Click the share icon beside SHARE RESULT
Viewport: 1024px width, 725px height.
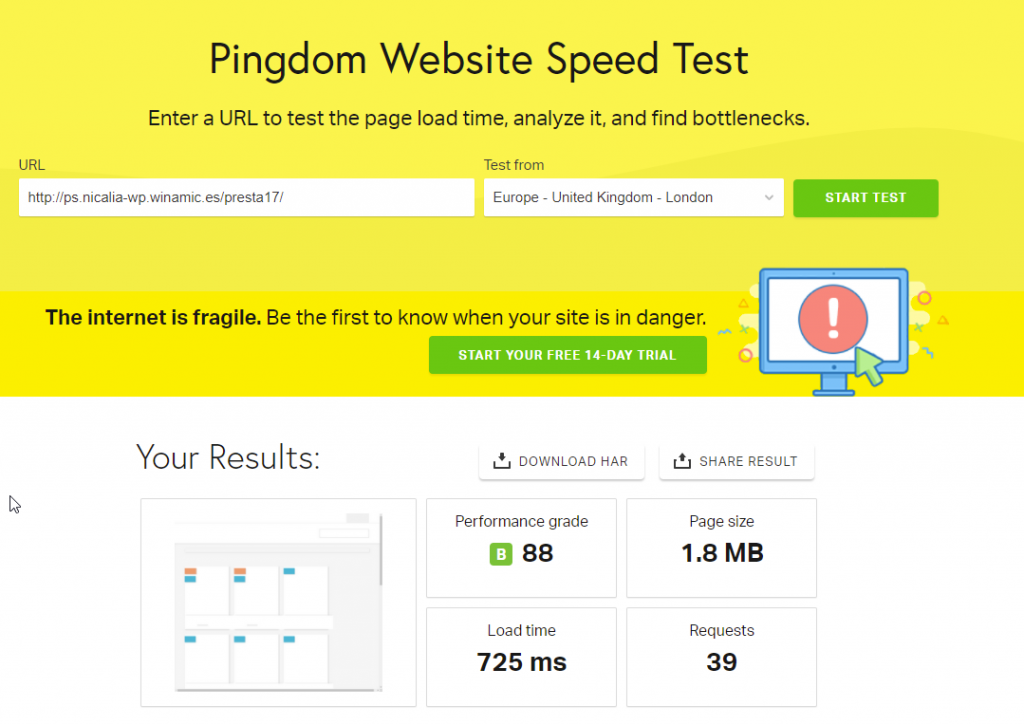click(x=683, y=461)
